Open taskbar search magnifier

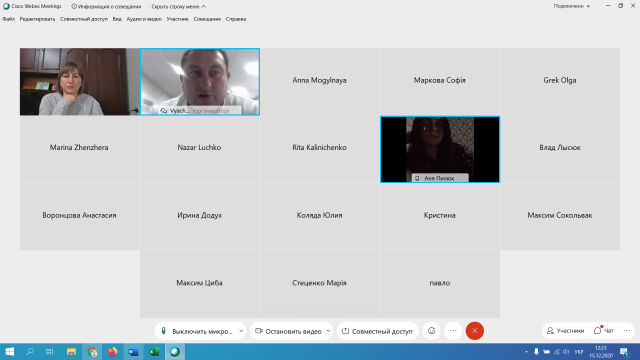[x=30, y=351]
